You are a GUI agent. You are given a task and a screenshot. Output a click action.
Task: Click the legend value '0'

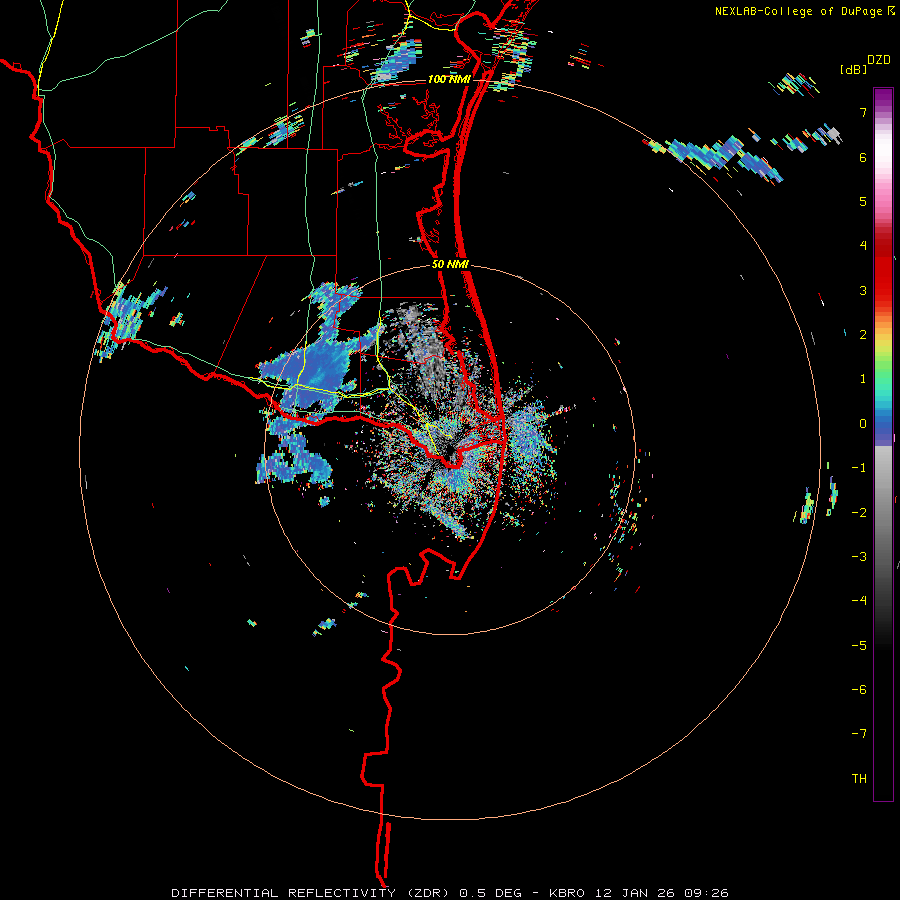pos(863,424)
